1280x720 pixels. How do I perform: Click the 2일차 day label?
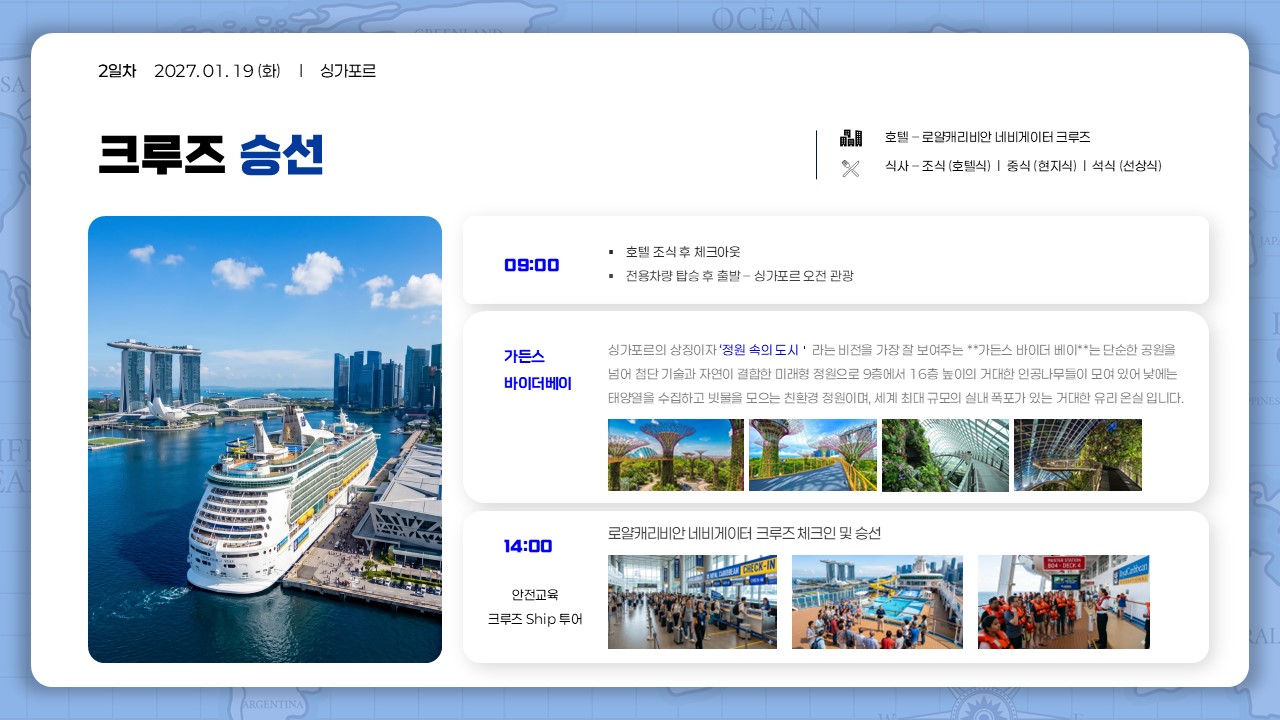click(x=117, y=71)
